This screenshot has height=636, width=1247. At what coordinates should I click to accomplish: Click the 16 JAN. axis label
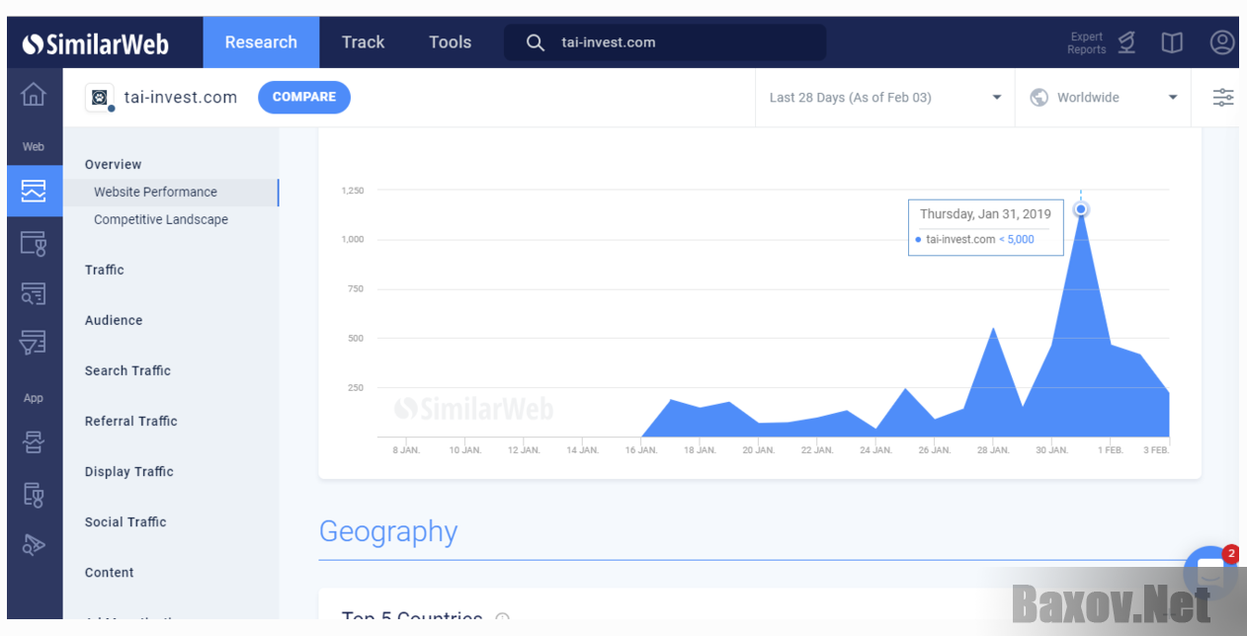[x=641, y=450]
